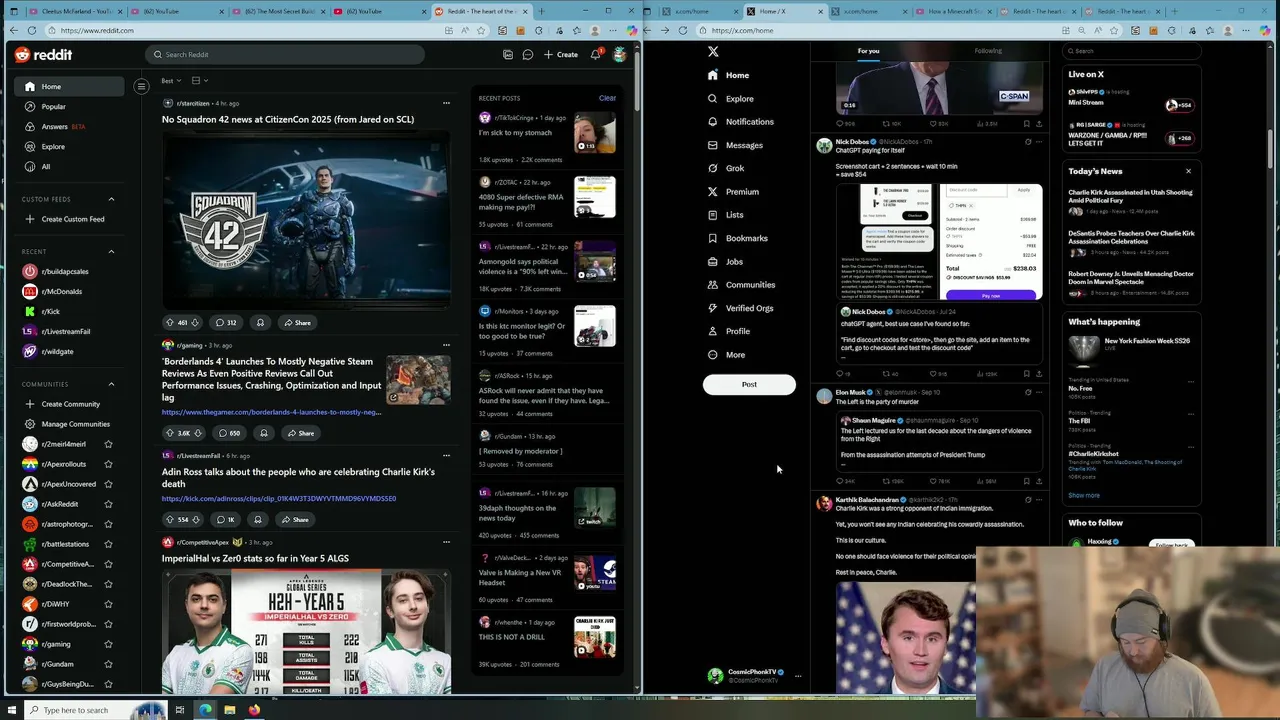Image resolution: width=1280 pixels, height=720 pixels.
Task: Collapse Reddit sidebar with hamburger button
Action: (141, 86)
